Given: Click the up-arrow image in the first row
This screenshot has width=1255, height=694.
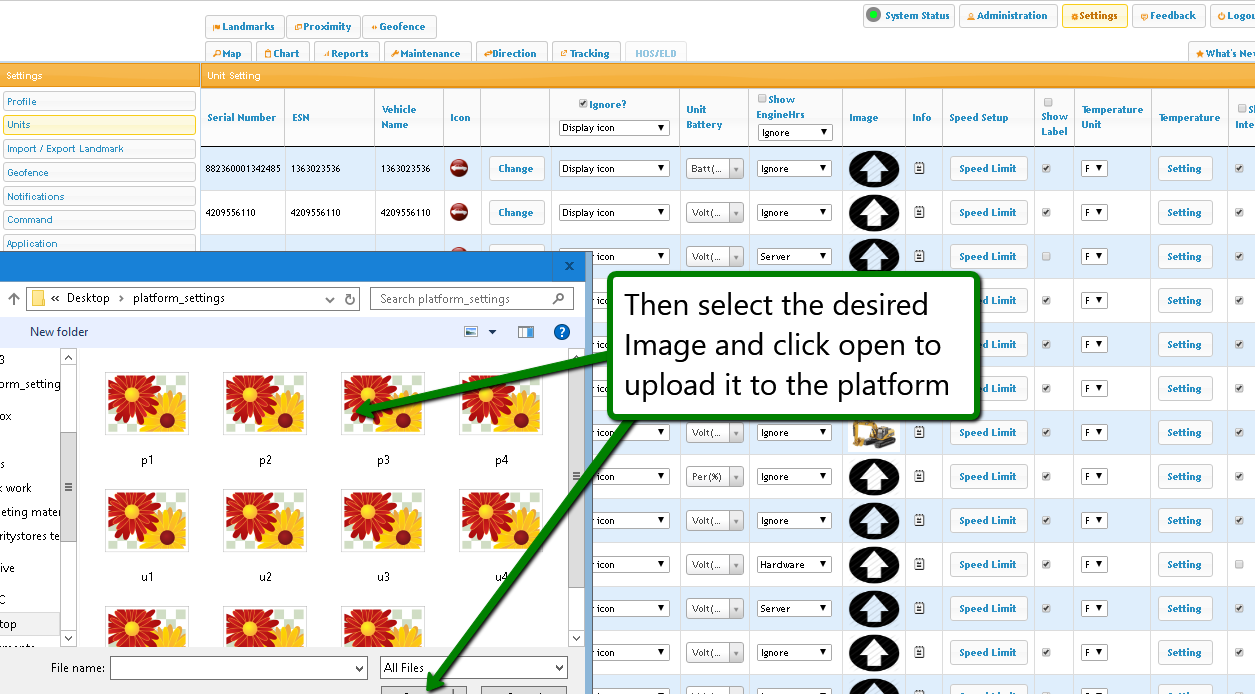Looking at the screenshot, I should click(x=873, y=169).
